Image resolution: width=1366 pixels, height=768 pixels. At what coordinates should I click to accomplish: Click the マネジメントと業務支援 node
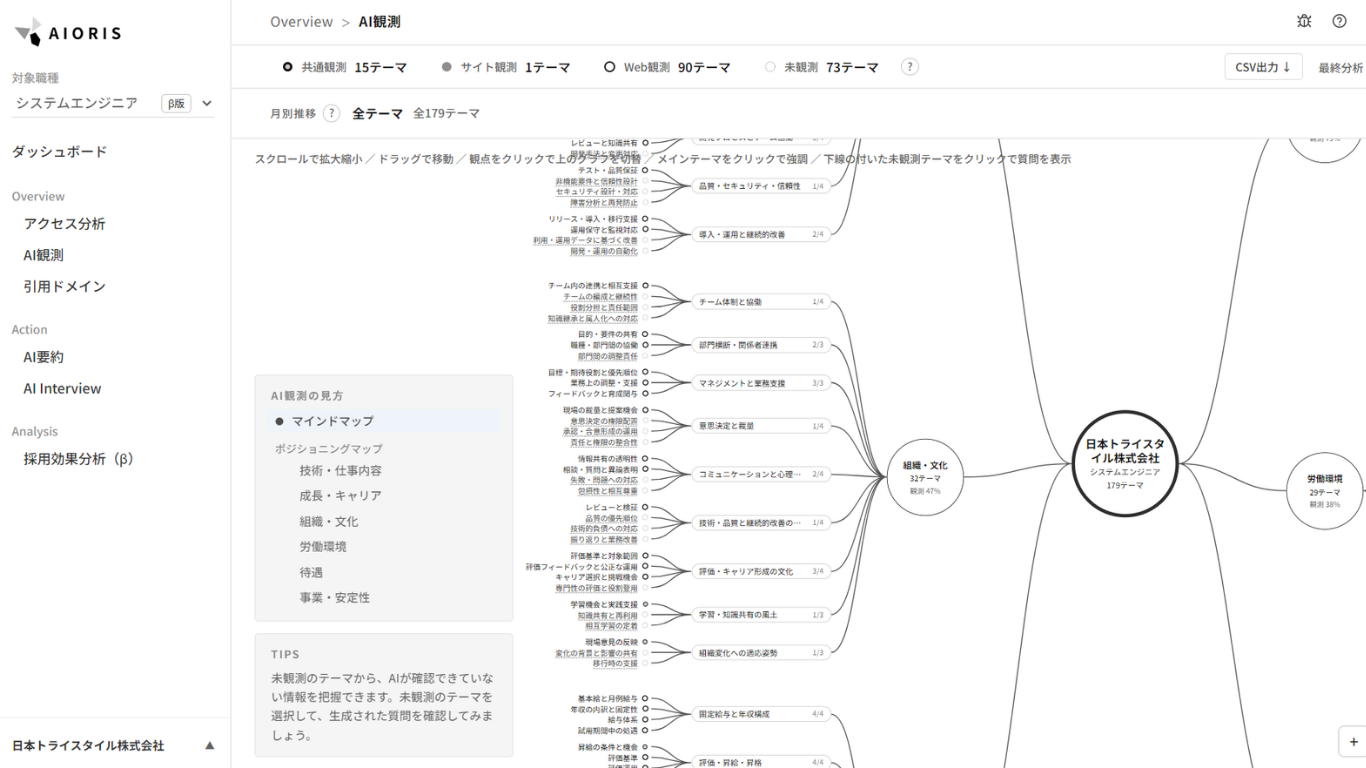point(761,383)
